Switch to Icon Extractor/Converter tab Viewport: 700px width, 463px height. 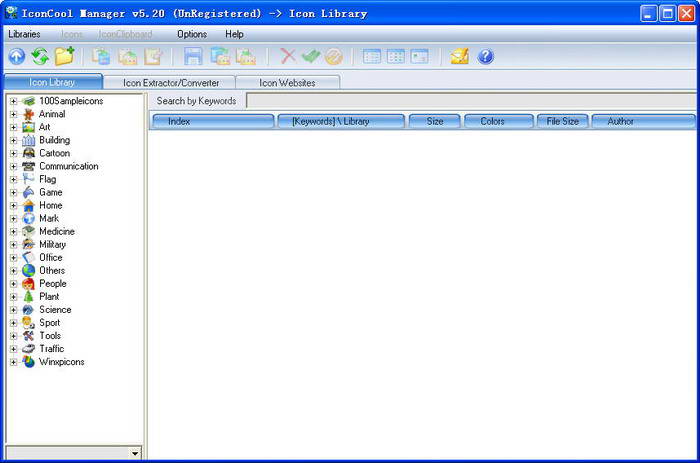(171, 83)
